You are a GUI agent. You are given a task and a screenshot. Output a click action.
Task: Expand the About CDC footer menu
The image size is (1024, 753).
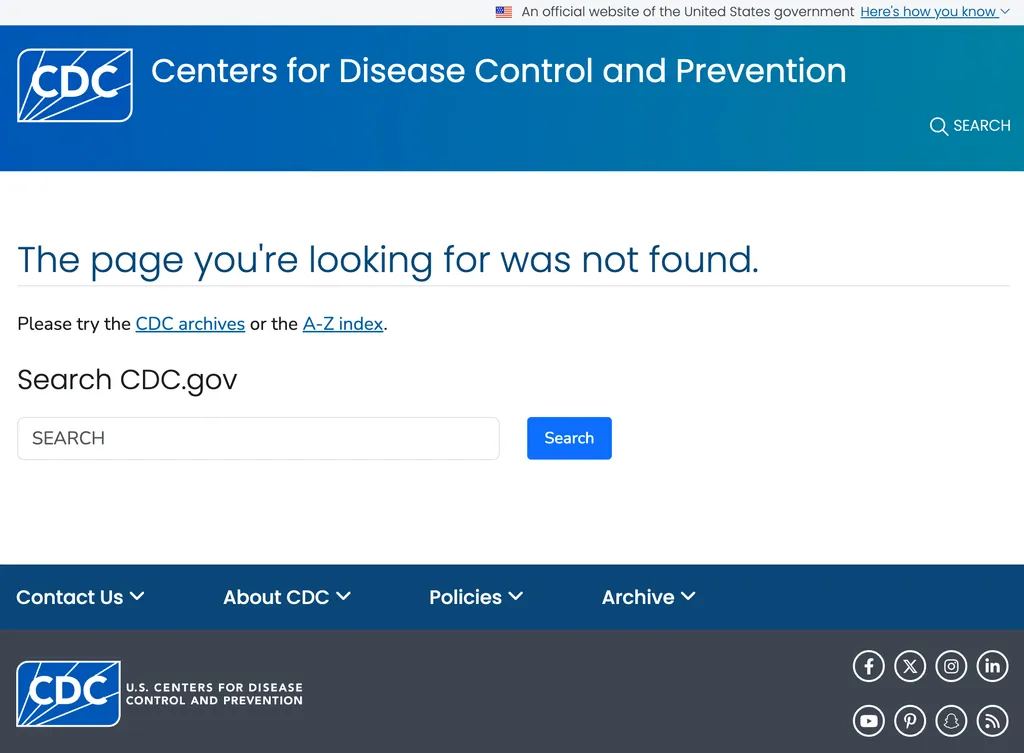(287, 597)
